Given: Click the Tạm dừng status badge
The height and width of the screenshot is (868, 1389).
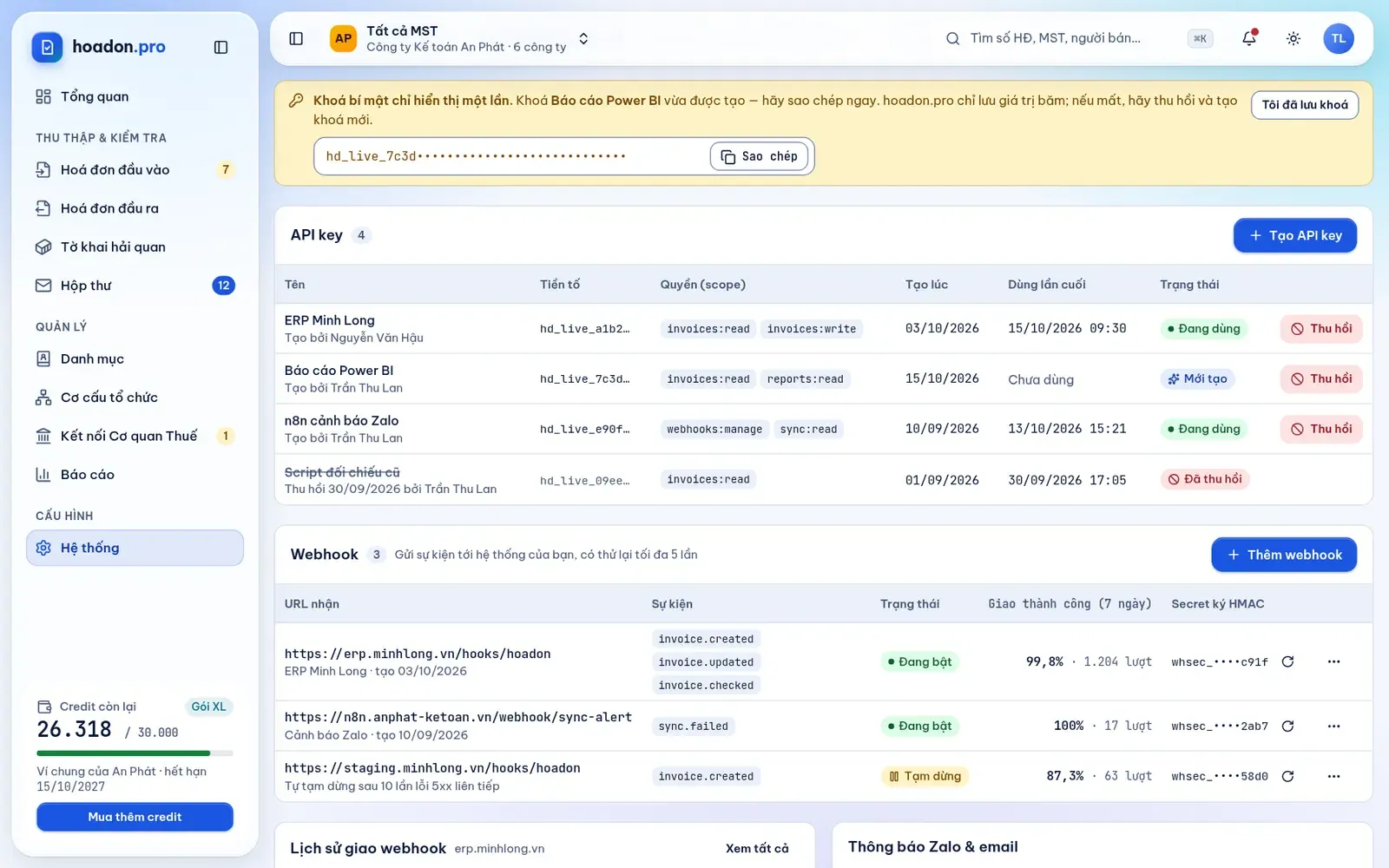Looking at the screenshot, I should point(925,776).
